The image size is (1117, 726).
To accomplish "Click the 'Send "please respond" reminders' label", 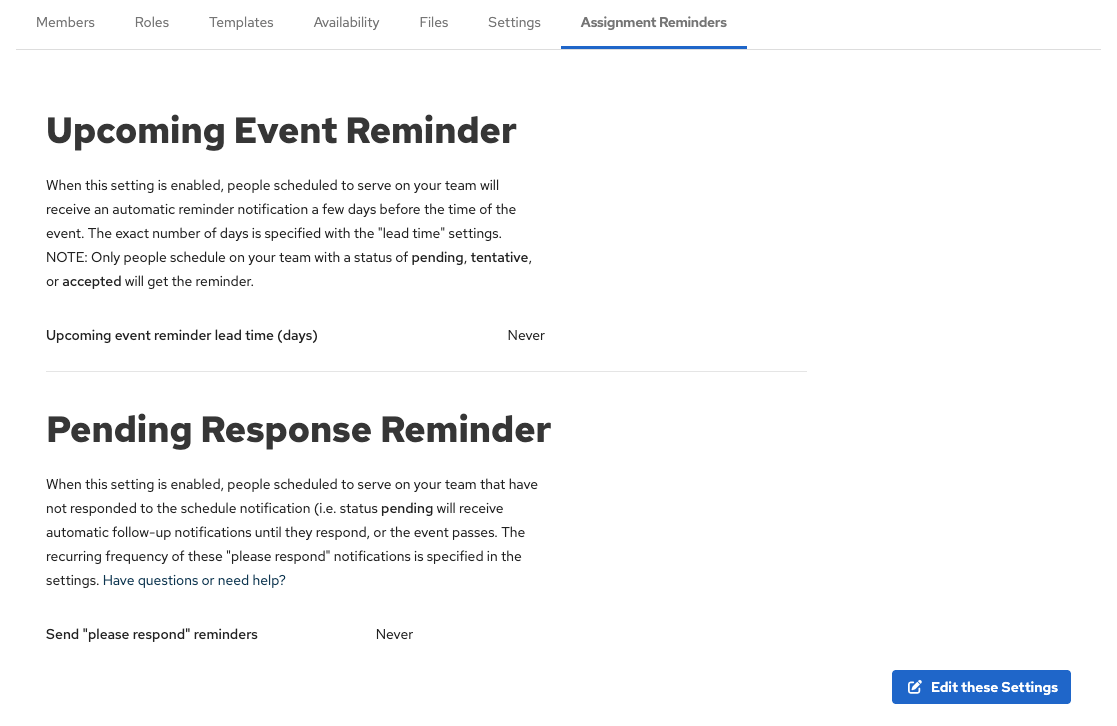I will click(x=152, y=634).
